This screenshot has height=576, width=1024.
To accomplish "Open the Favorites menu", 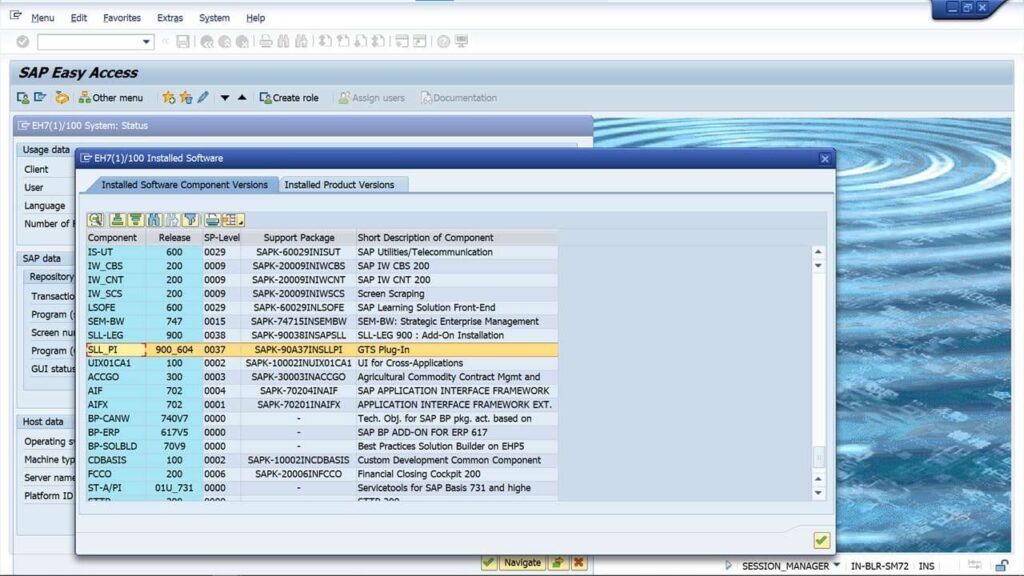I will (x=123, y=17).
